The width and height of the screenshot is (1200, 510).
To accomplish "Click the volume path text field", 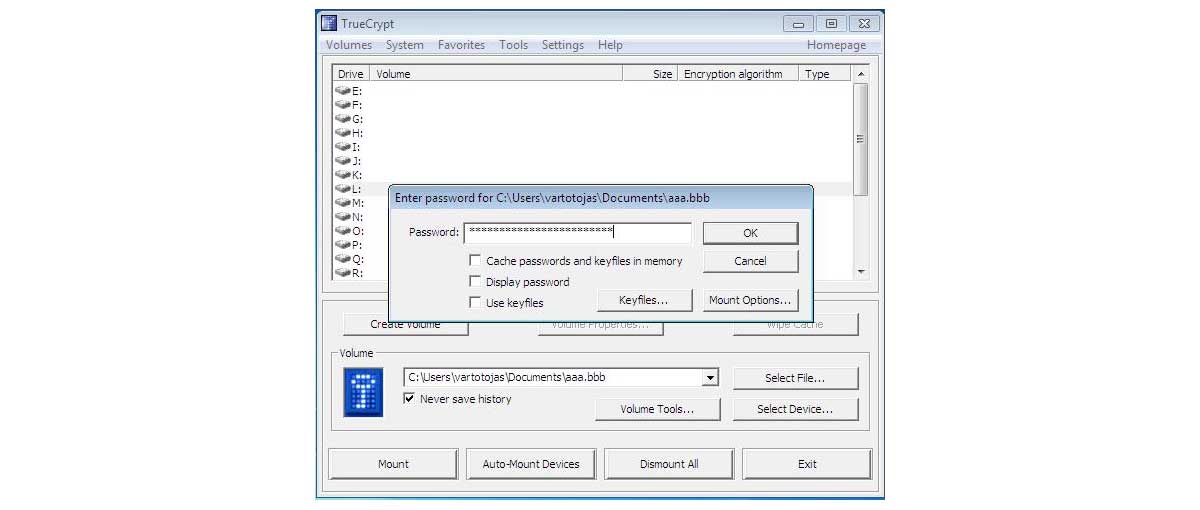I will tap(553, 378).
